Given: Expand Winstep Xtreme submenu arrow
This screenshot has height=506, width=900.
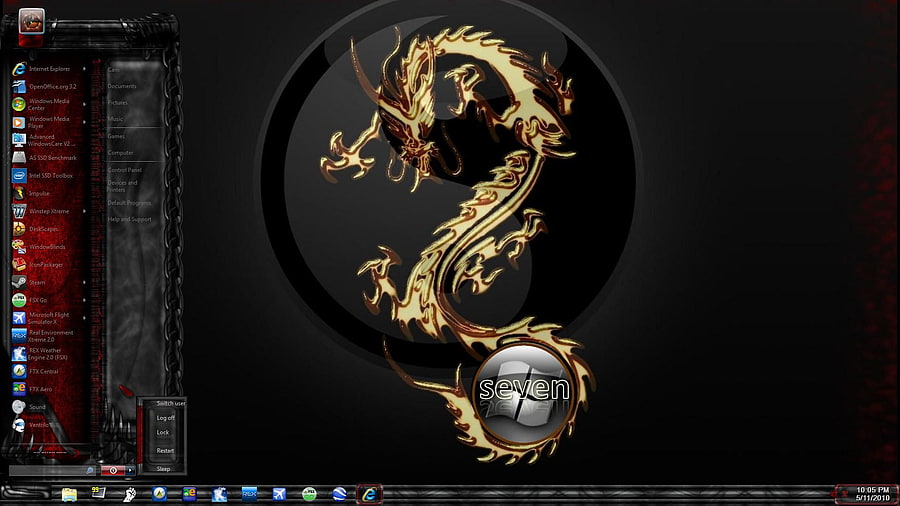Looking at the screenshot, I should pos(84,211).
